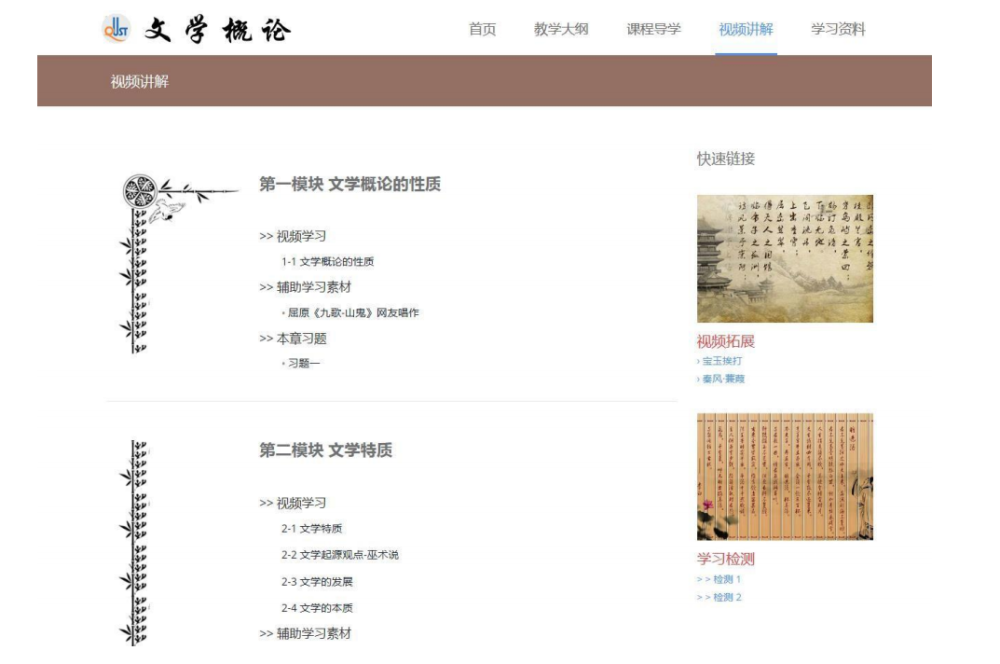Open 屈原《九歌·山鬼》网友唱作 material

(x=353, y=313)
